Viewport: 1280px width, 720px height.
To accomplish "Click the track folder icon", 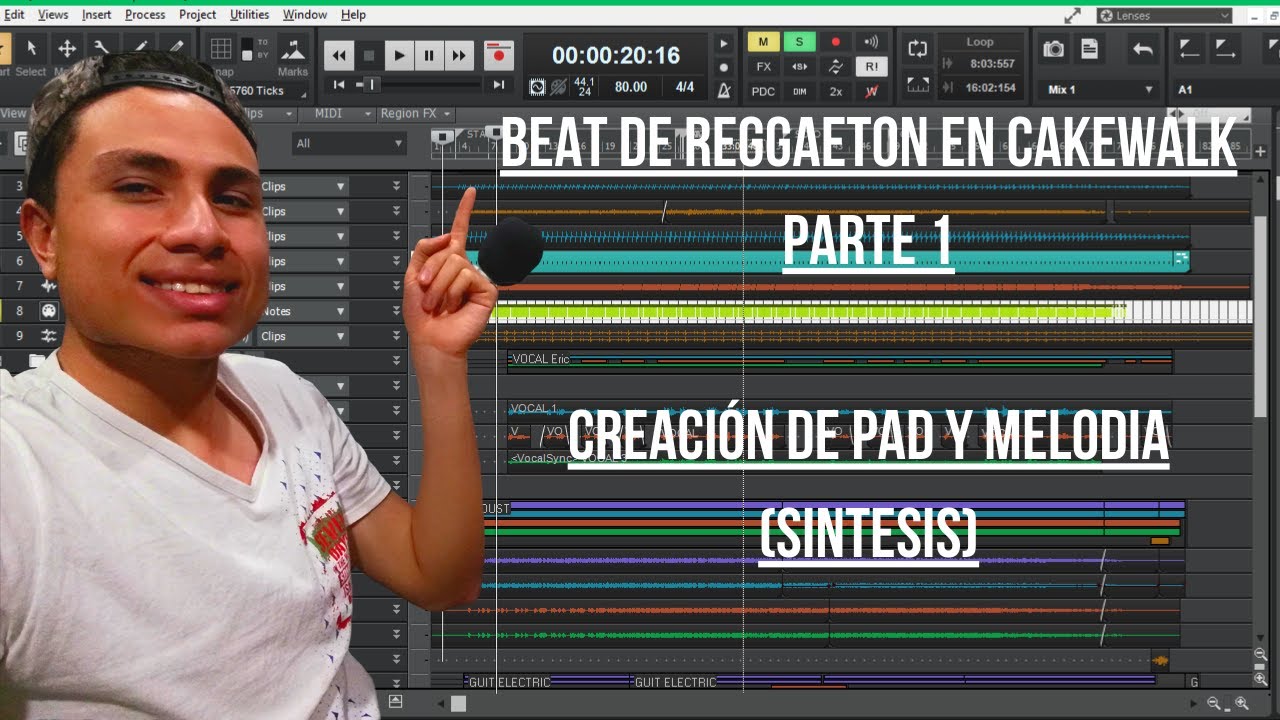I will point(37,361).
